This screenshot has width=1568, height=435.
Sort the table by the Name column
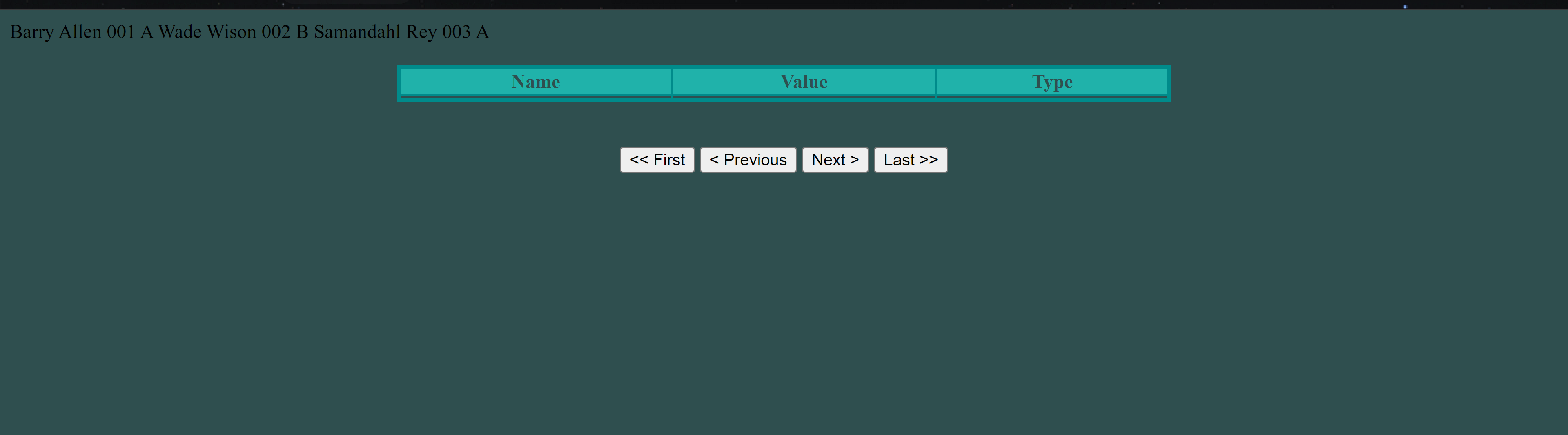[536, 81]
